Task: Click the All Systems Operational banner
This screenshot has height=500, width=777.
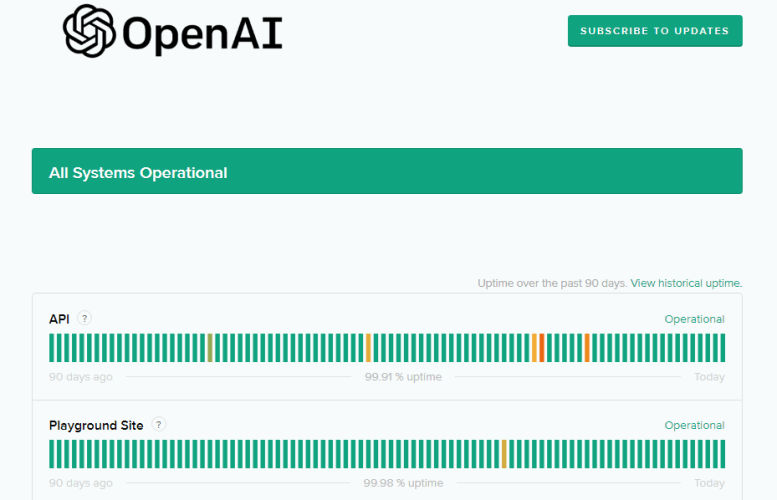Action: click(x=387, y=171)
